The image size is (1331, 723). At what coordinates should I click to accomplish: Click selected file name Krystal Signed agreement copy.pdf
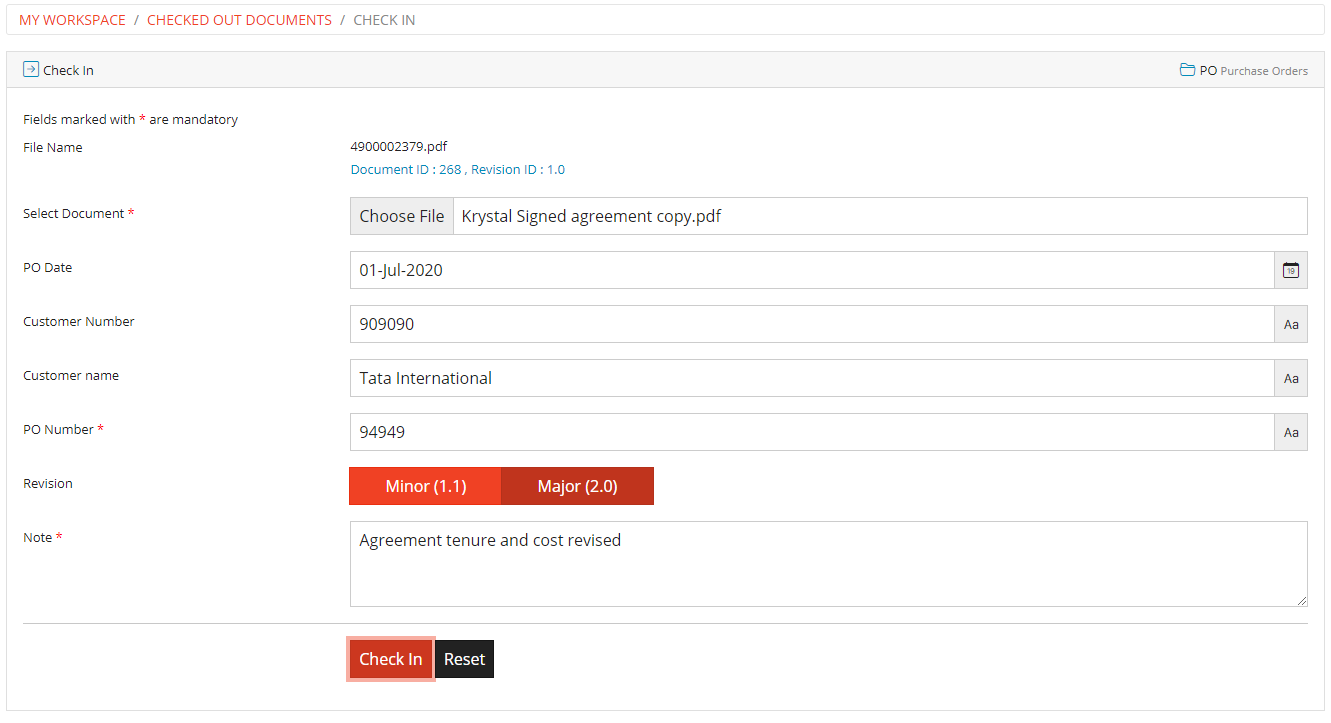click(x=591, y=216)
